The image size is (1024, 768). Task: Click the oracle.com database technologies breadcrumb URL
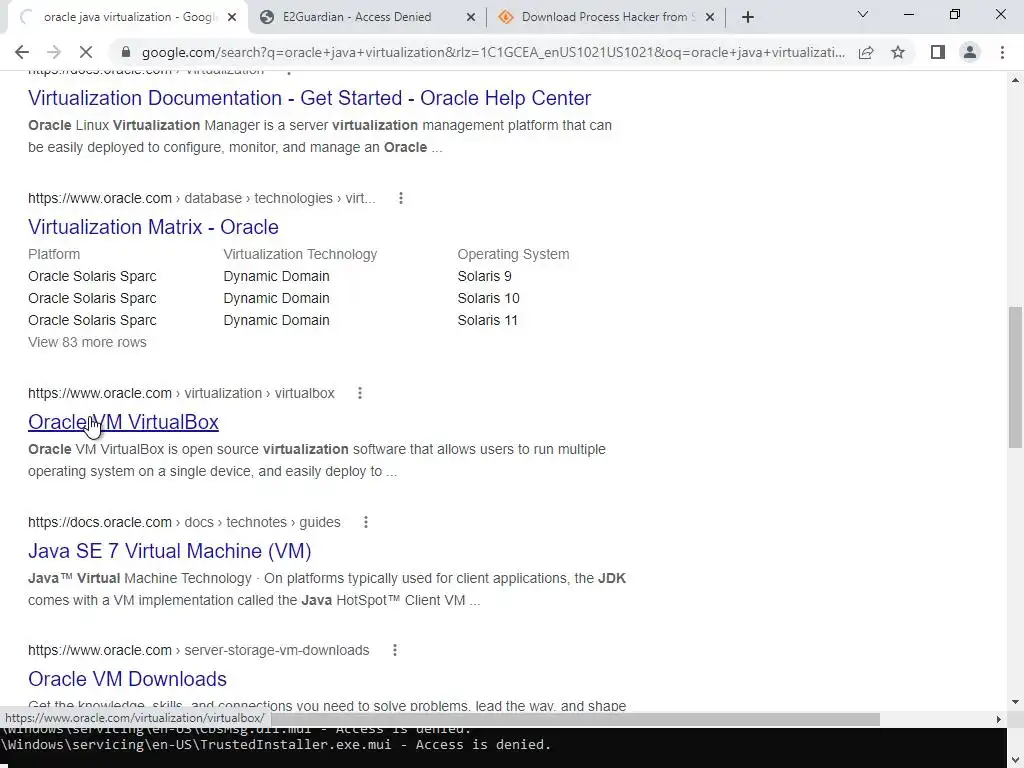pos(202,198)
